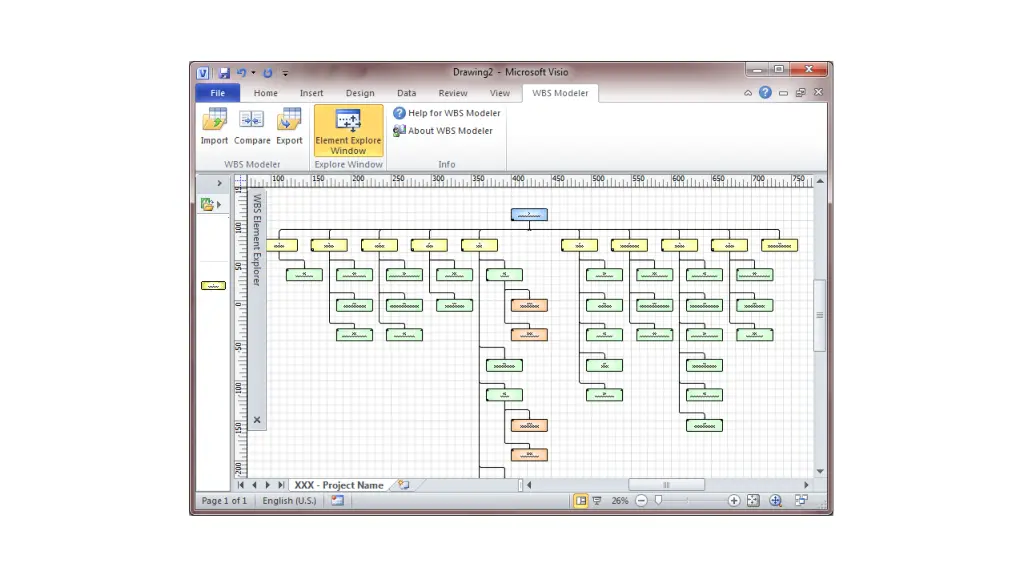Click the stencil folder icon in Shapes pane
1024x576 pixels.
(x=207, y=204)
